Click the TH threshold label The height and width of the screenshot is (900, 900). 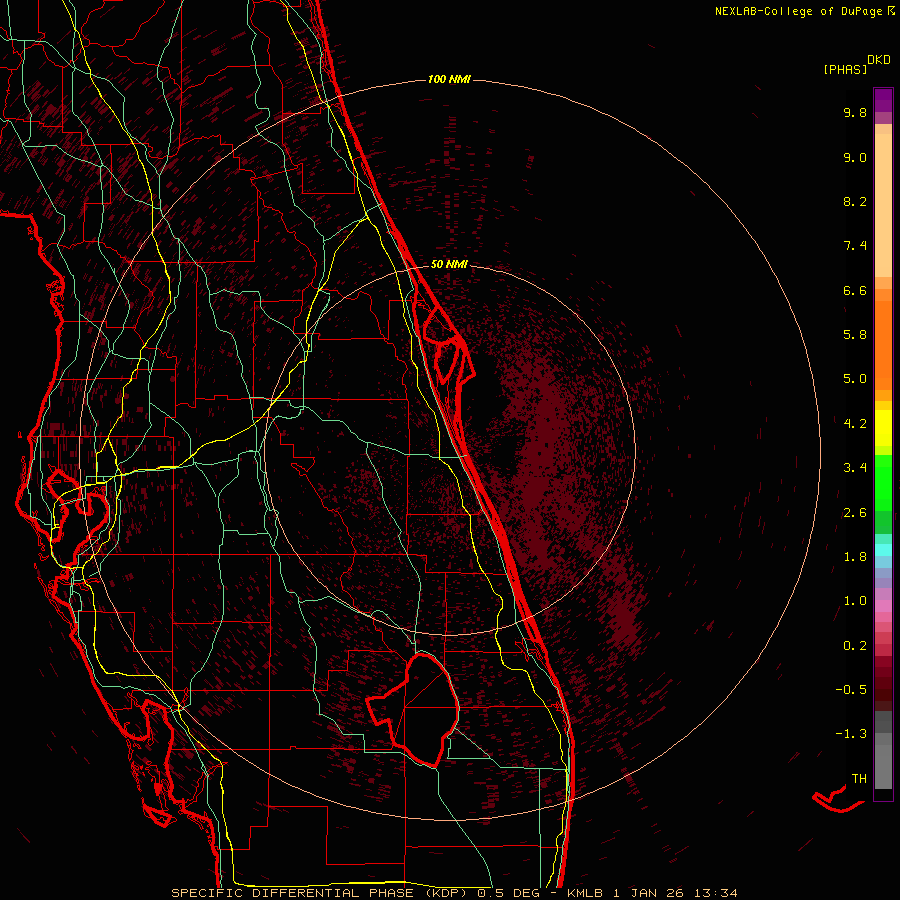coord(859,779)
